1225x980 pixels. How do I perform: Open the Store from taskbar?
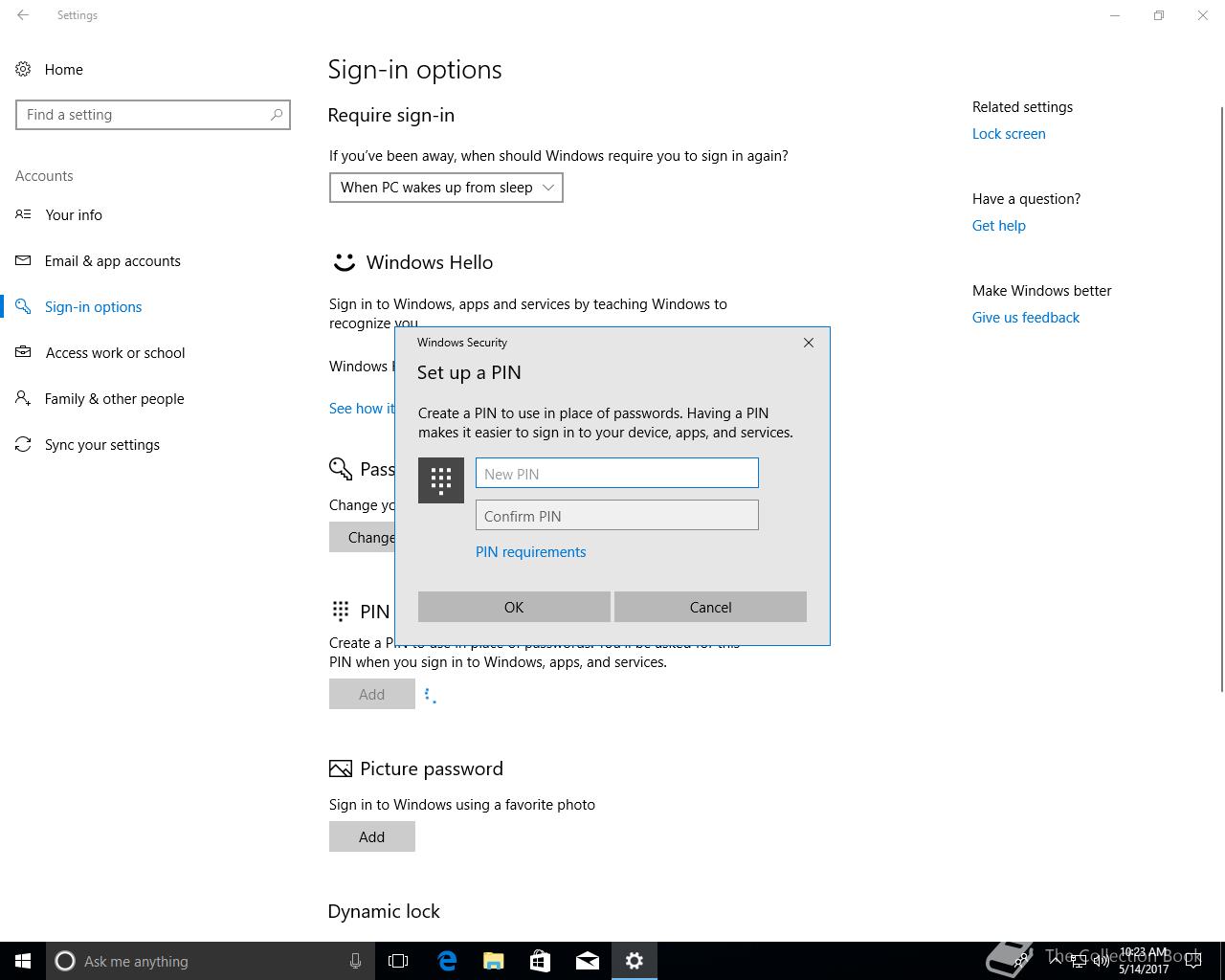(541, 961)
